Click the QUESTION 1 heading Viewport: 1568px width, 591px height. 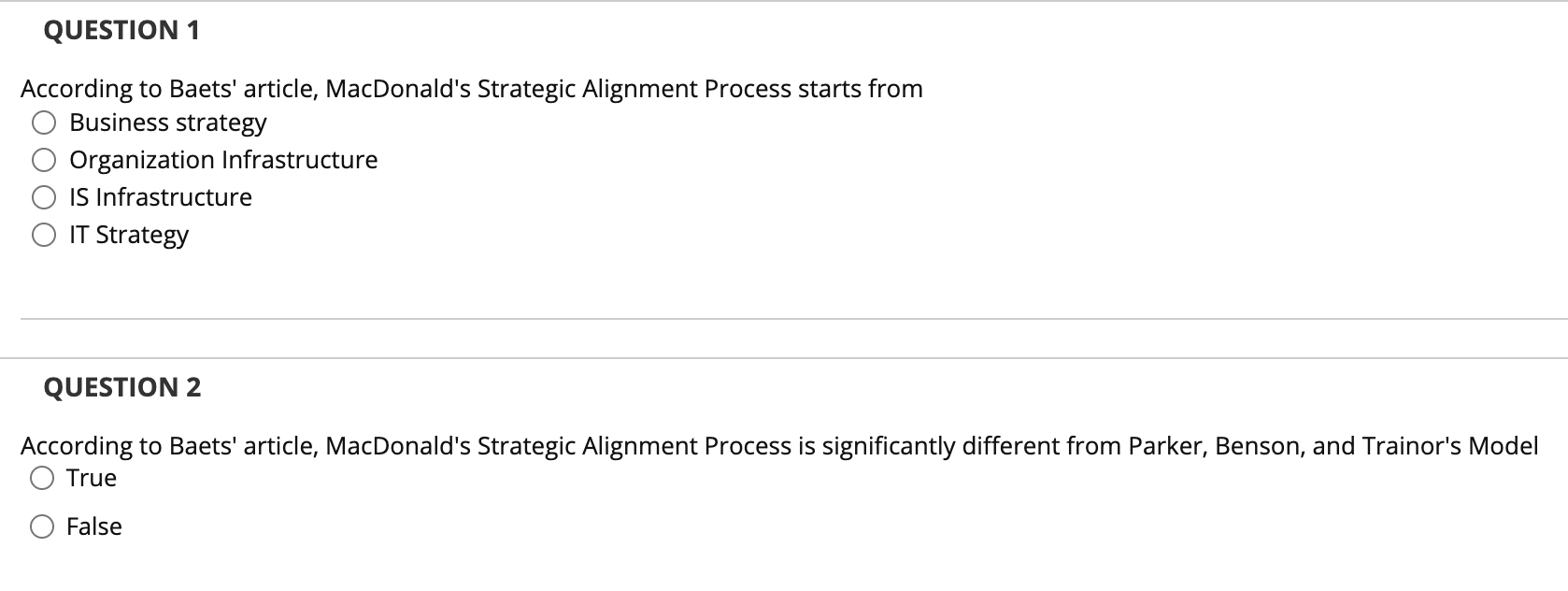point(121,30)
